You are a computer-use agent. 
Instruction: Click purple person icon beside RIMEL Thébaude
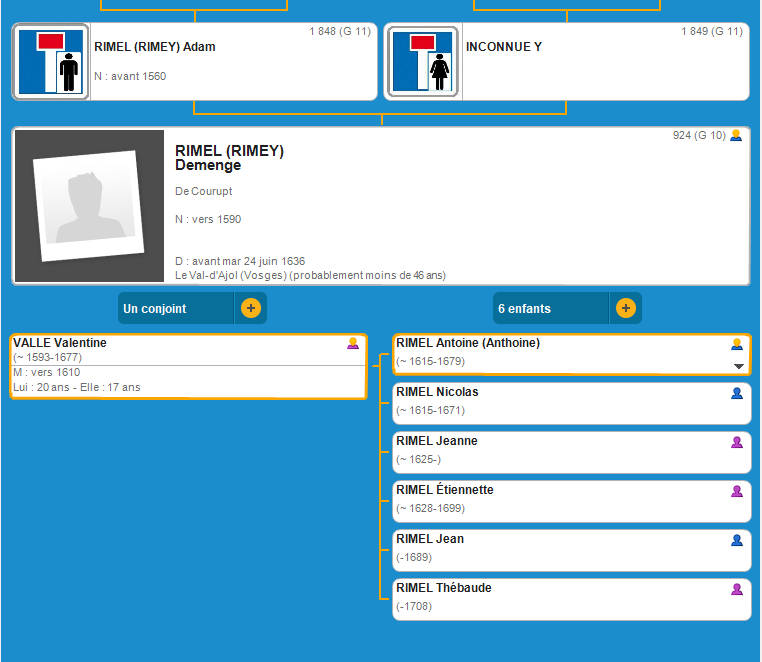point(737,589)
